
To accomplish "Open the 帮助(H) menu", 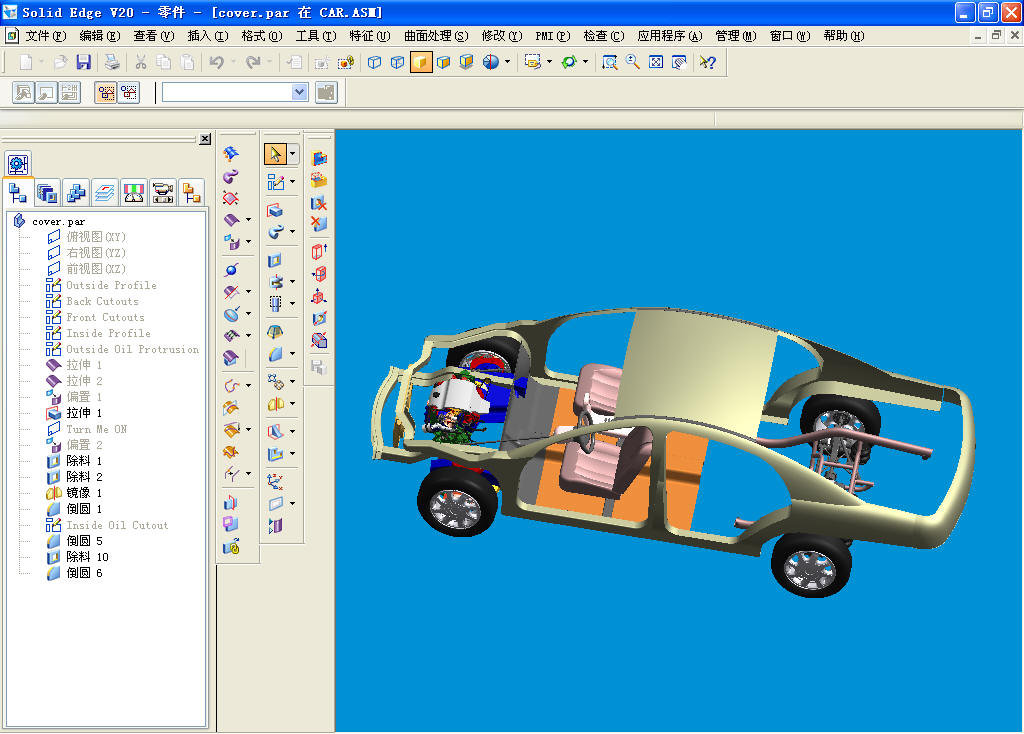I will click(843, 36).
